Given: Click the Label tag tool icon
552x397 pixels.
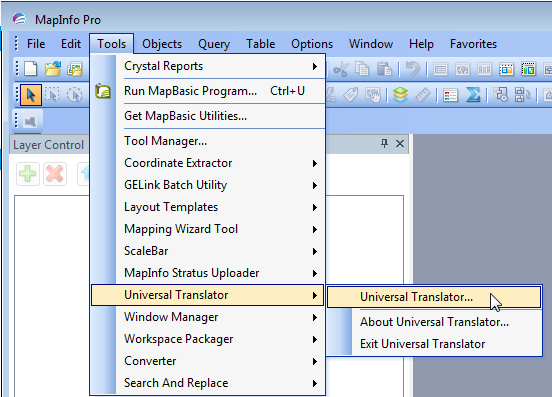Looking at the screenshot, I should coord(351,95).
